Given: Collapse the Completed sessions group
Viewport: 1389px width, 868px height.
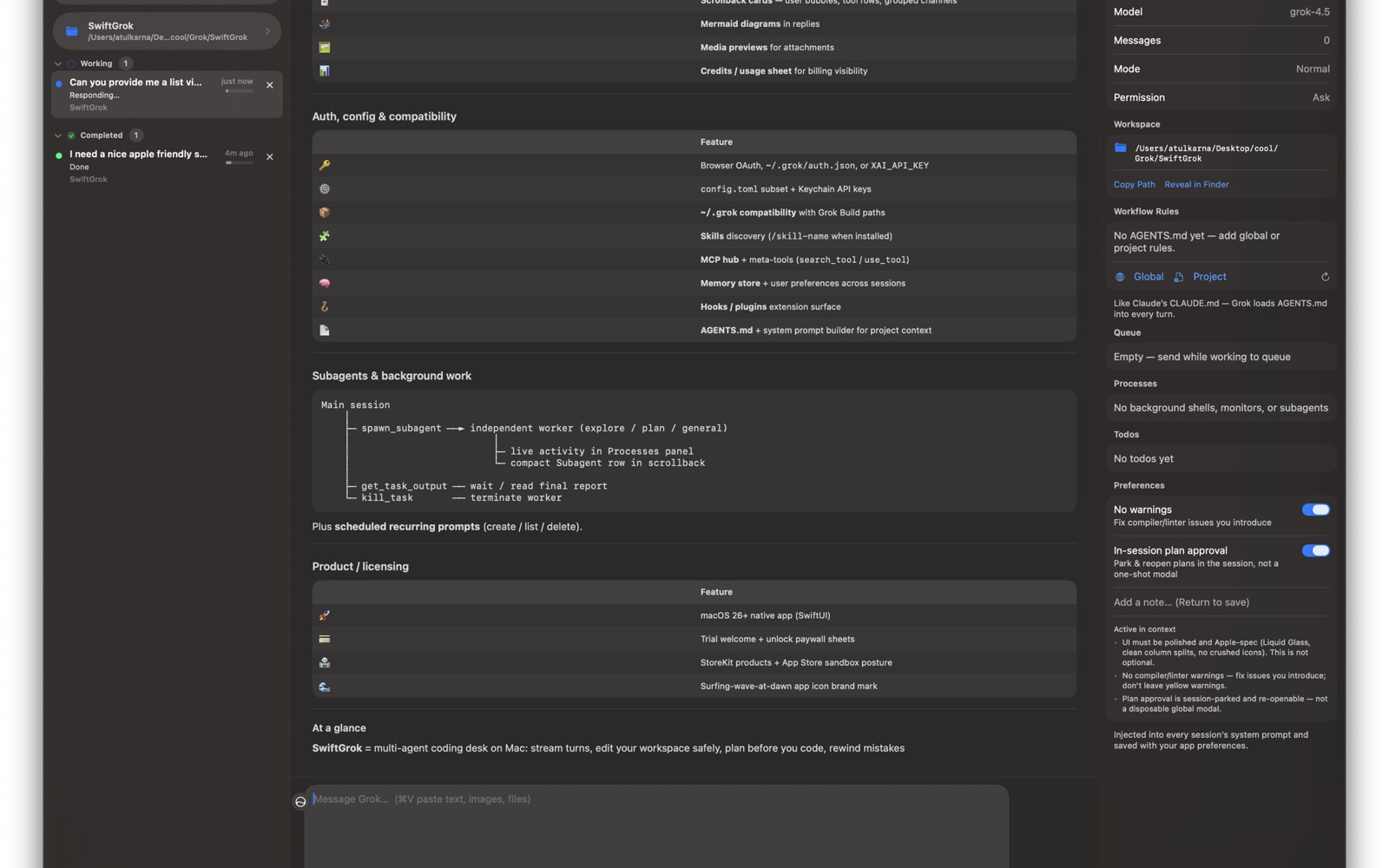Looking at the screenshot, I should 58,135.
